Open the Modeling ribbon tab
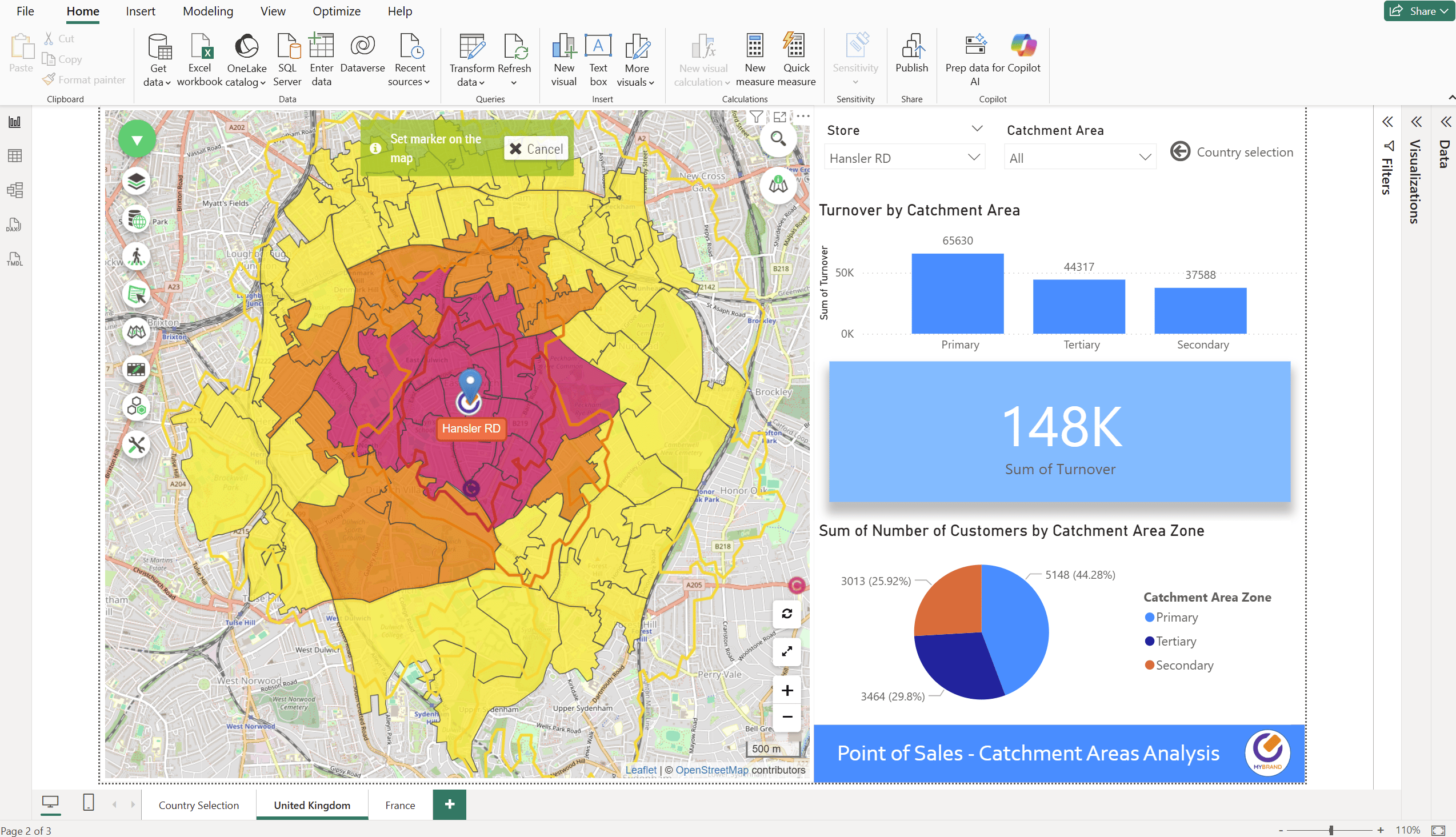Viewport: 1456px width, 837px height. pos(207,11)
